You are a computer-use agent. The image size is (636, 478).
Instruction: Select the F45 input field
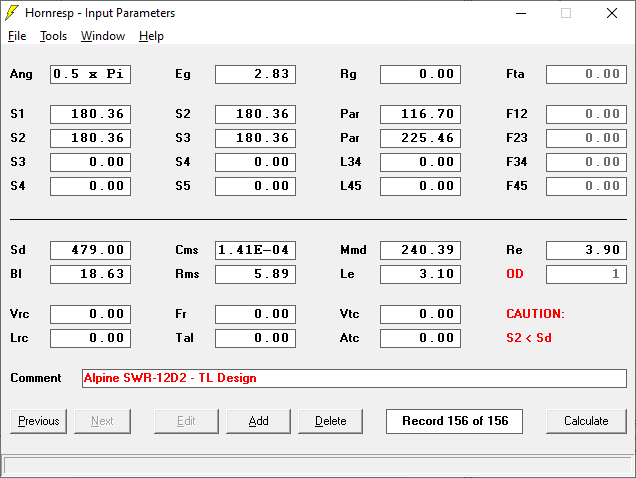(586, 186)
